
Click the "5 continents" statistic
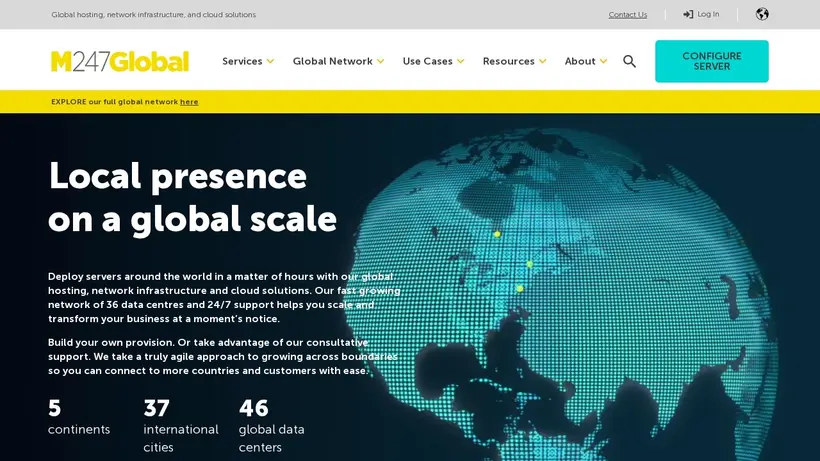79,417
